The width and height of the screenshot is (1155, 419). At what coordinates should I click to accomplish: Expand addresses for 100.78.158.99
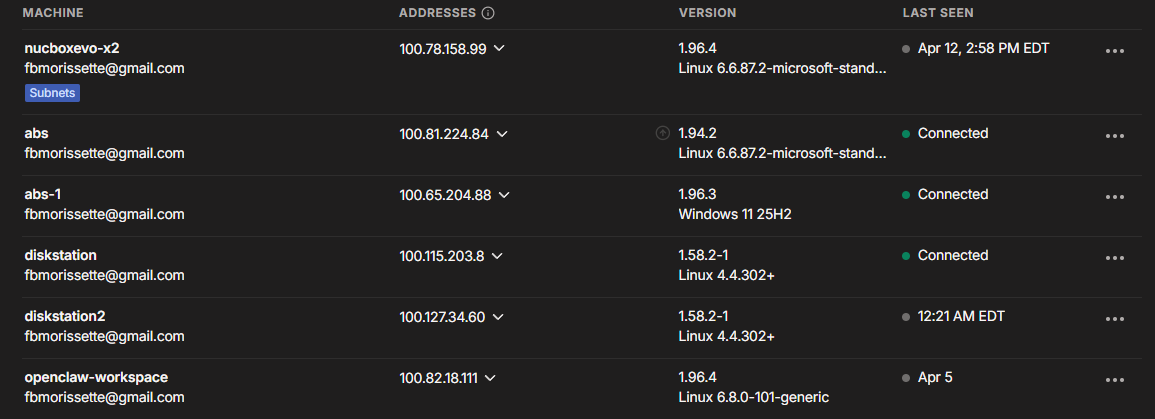pyautogui.click(x=499, y=49)
